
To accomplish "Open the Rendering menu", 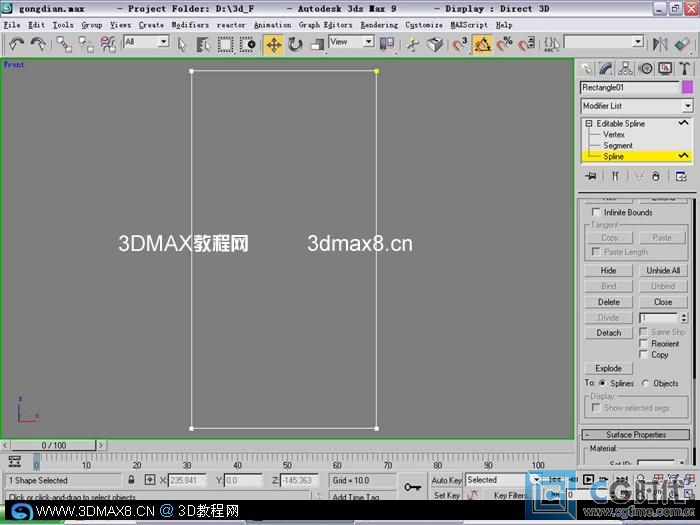I will pyautogui.click(x=379, y=25).
